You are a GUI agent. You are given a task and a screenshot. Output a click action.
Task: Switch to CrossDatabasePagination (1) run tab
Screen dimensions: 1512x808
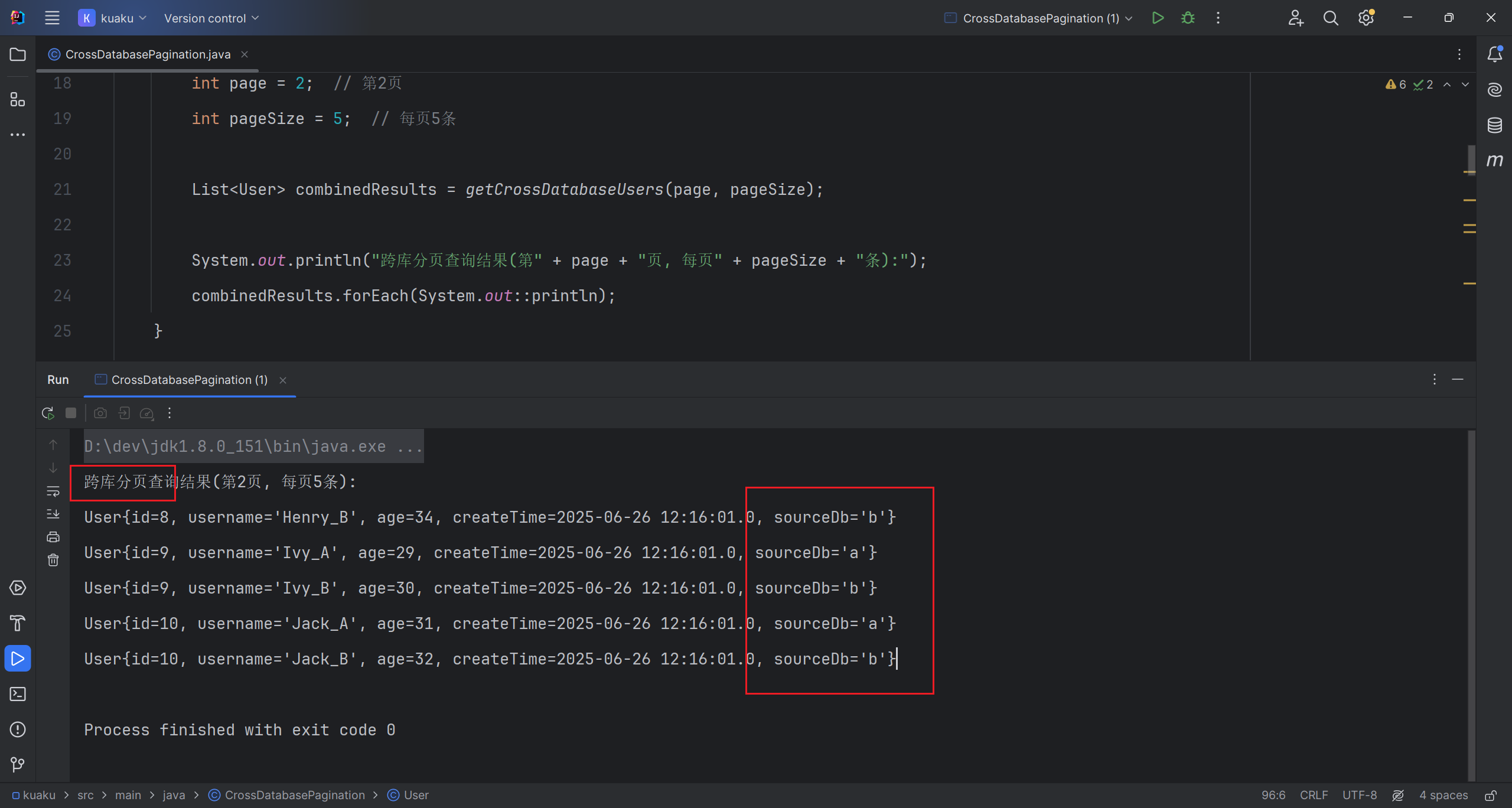click(189, 380)
